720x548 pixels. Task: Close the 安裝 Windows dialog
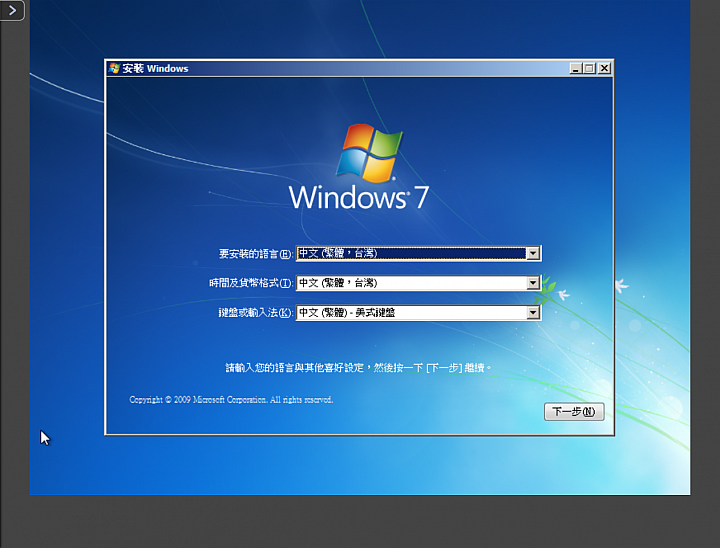(x=605, y=68)
